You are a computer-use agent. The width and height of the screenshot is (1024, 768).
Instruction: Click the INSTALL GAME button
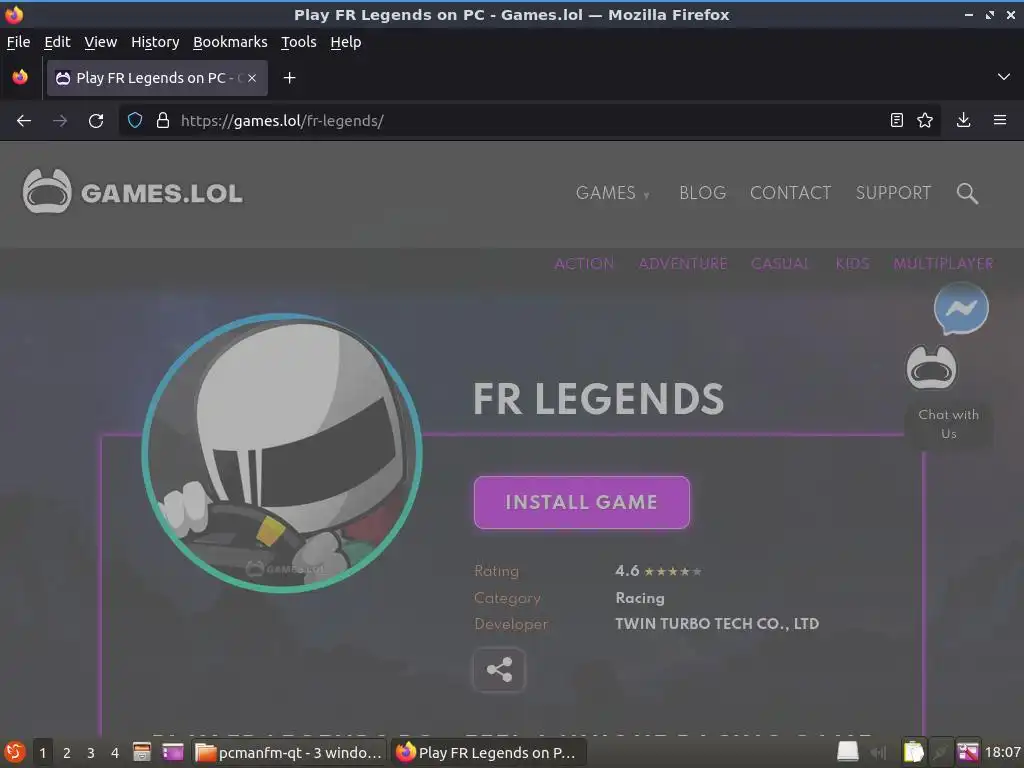(581, 502)
